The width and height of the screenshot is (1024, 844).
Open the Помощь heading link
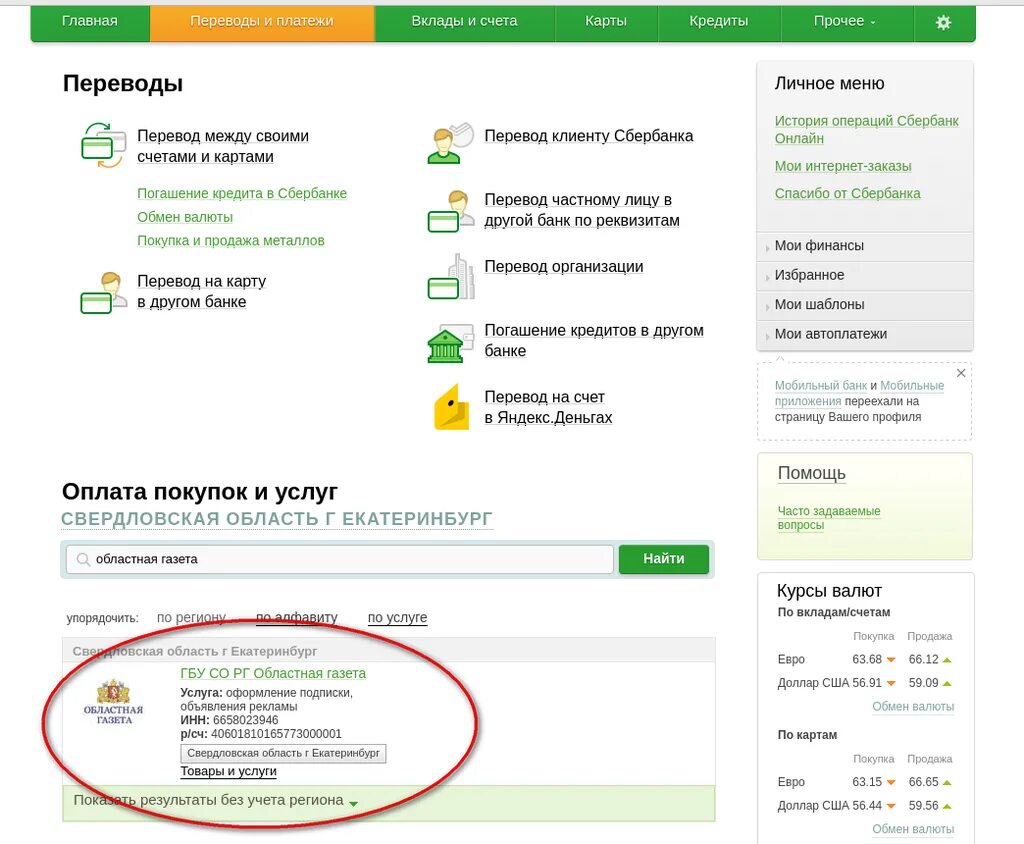tap(811, 473)
